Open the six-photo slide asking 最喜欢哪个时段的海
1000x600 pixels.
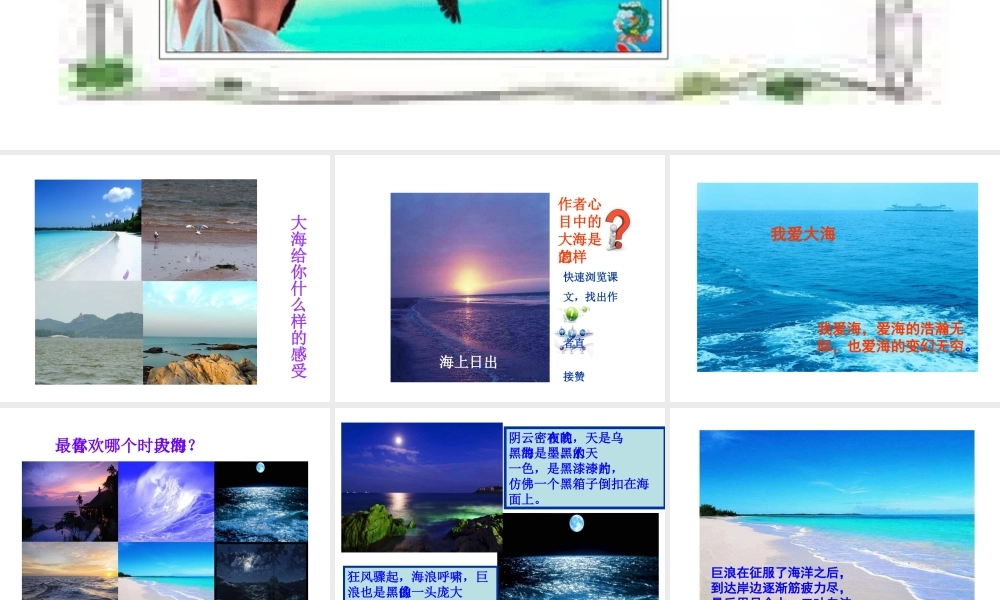tap(165, 504)
